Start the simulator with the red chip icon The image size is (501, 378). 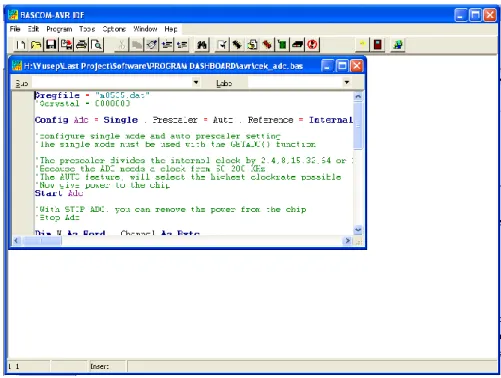pyautogui.click(x=267, y=44)
